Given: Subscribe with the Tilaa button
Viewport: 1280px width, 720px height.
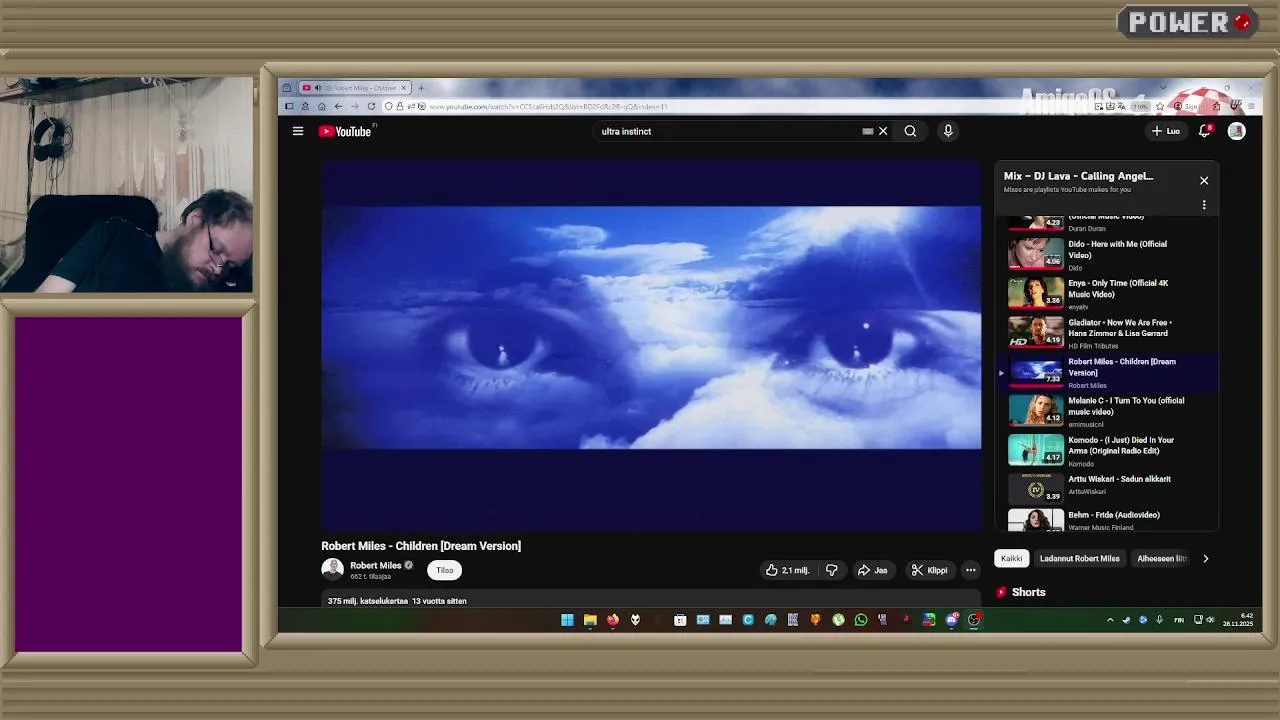Looking at the screenshot, I should click(x=445, y=570).
